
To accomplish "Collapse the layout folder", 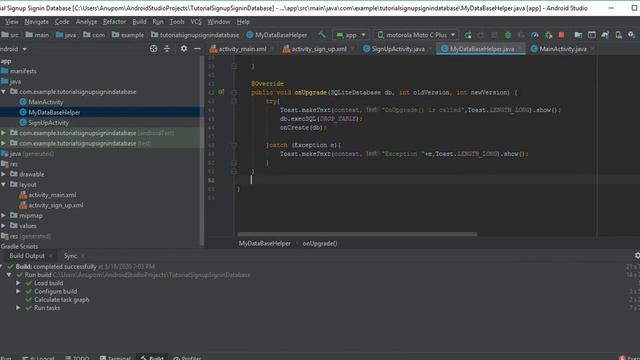I will pyautogui.click(x=4, y=184).
